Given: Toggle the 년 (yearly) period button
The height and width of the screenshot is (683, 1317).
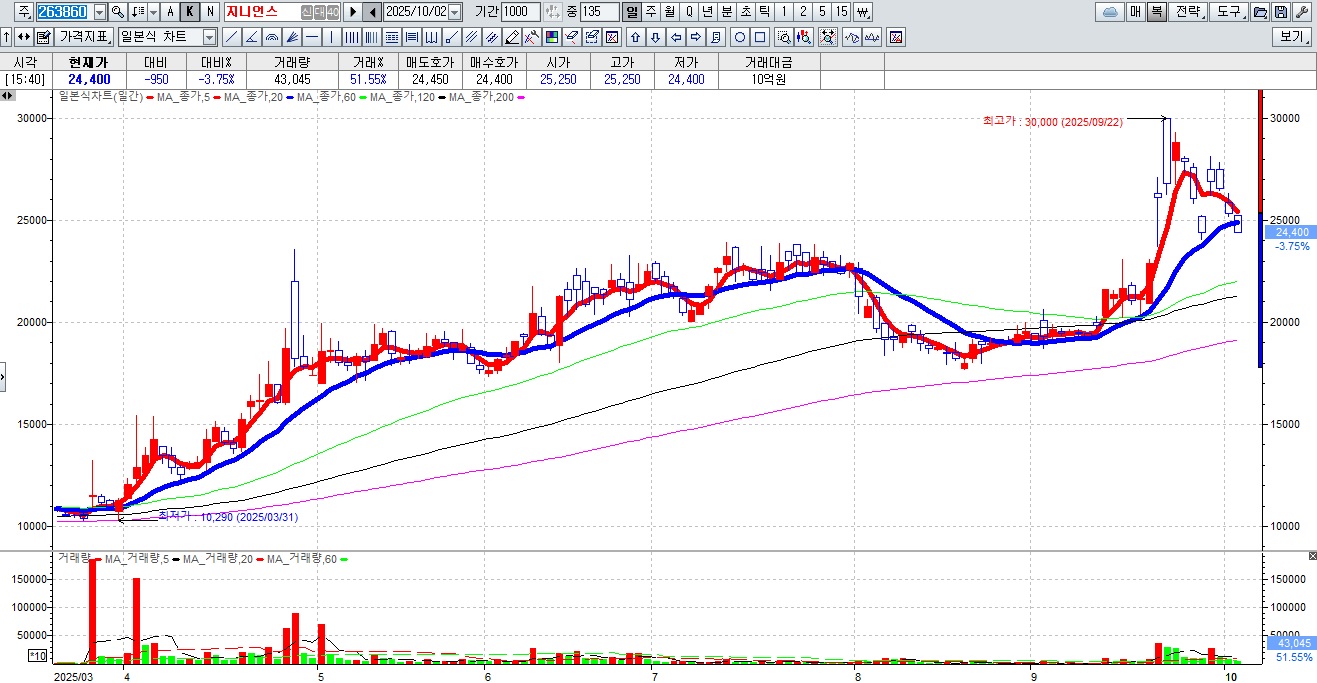Looking at the screenshot, I should (x=708, y=12).
